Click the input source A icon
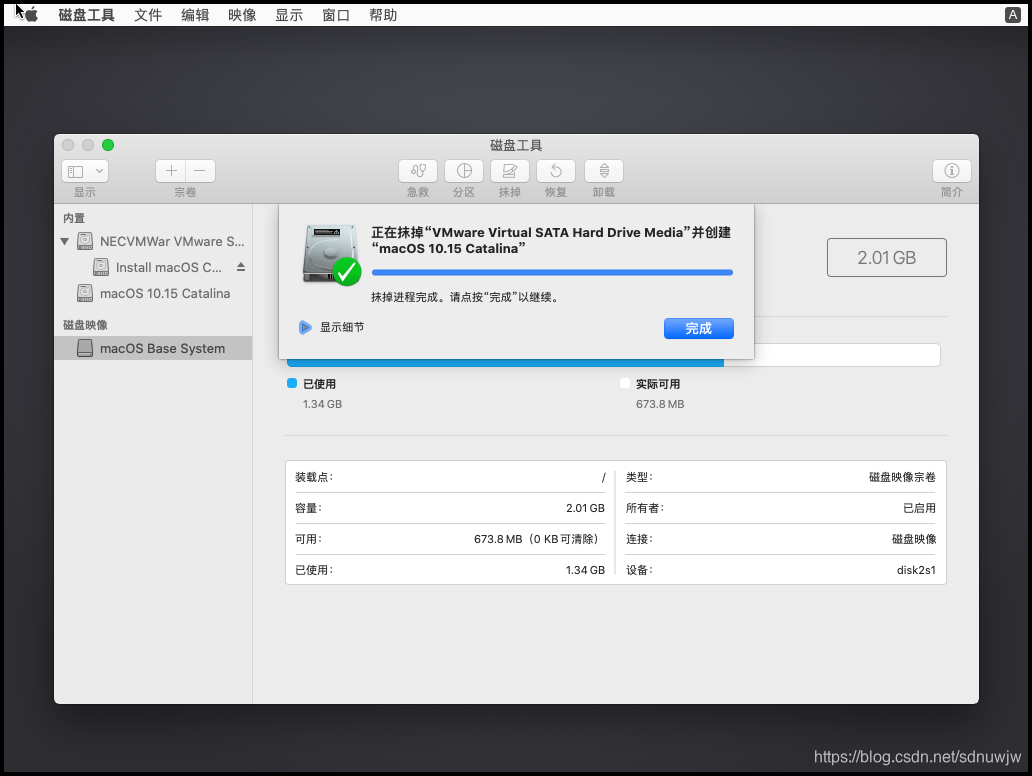The height and width of the screenshot is (776, 1032). point(1013,15)
